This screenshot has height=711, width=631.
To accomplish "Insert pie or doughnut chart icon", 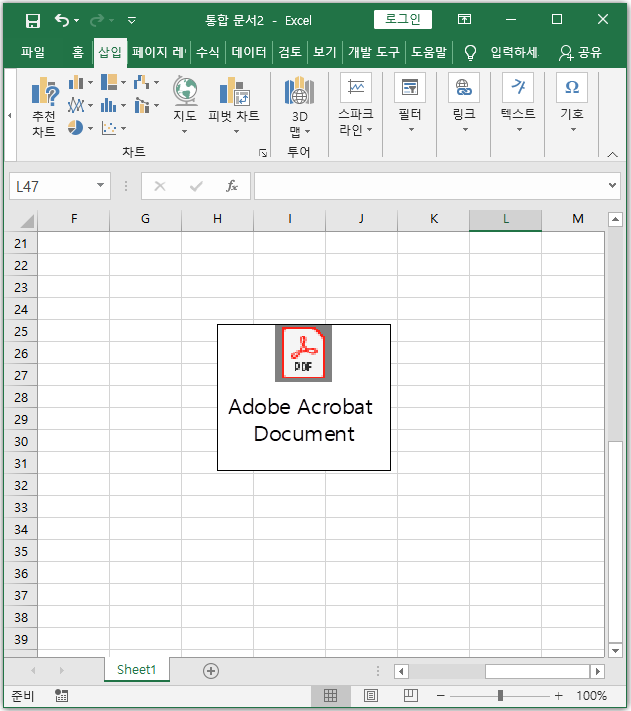I will pos(76,128).
